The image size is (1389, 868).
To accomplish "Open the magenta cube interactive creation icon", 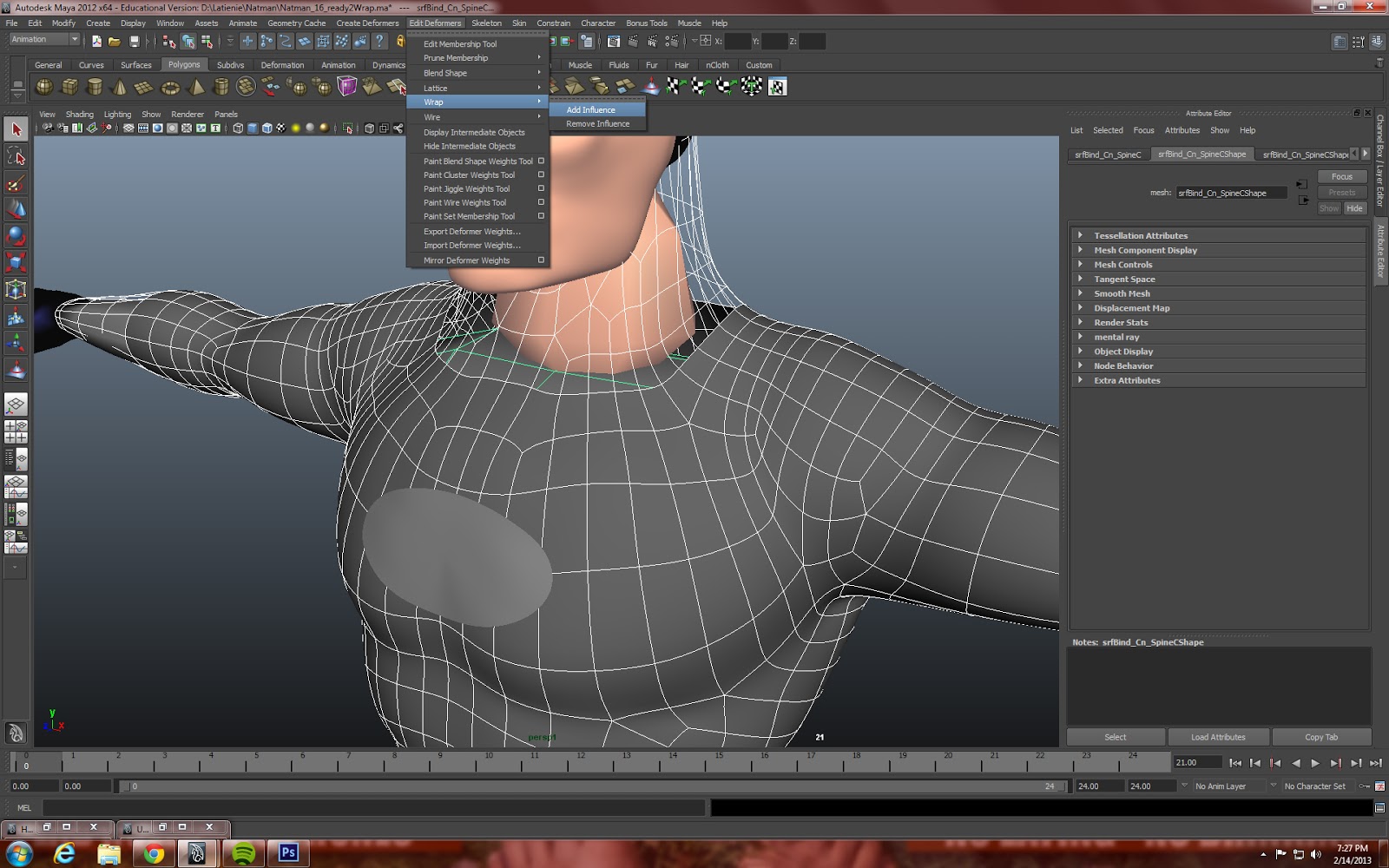I will coord(347,86).
